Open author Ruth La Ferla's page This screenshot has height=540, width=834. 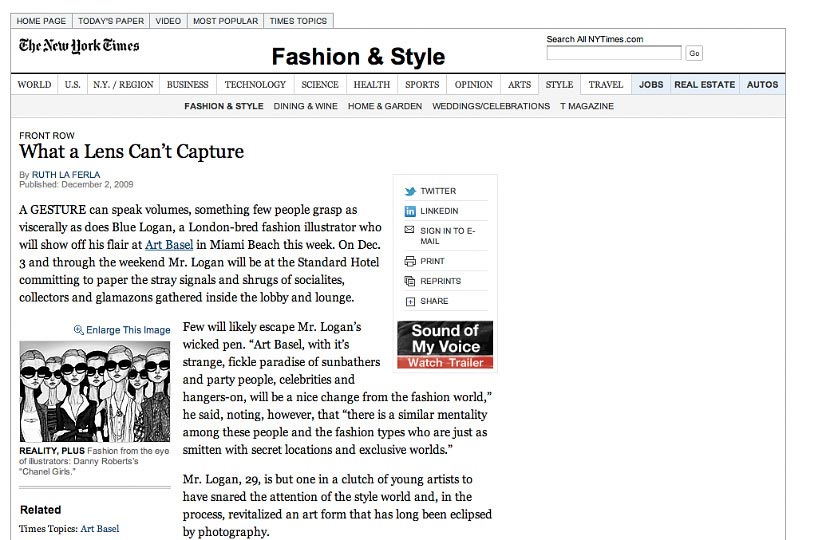[x=66, y=175]
